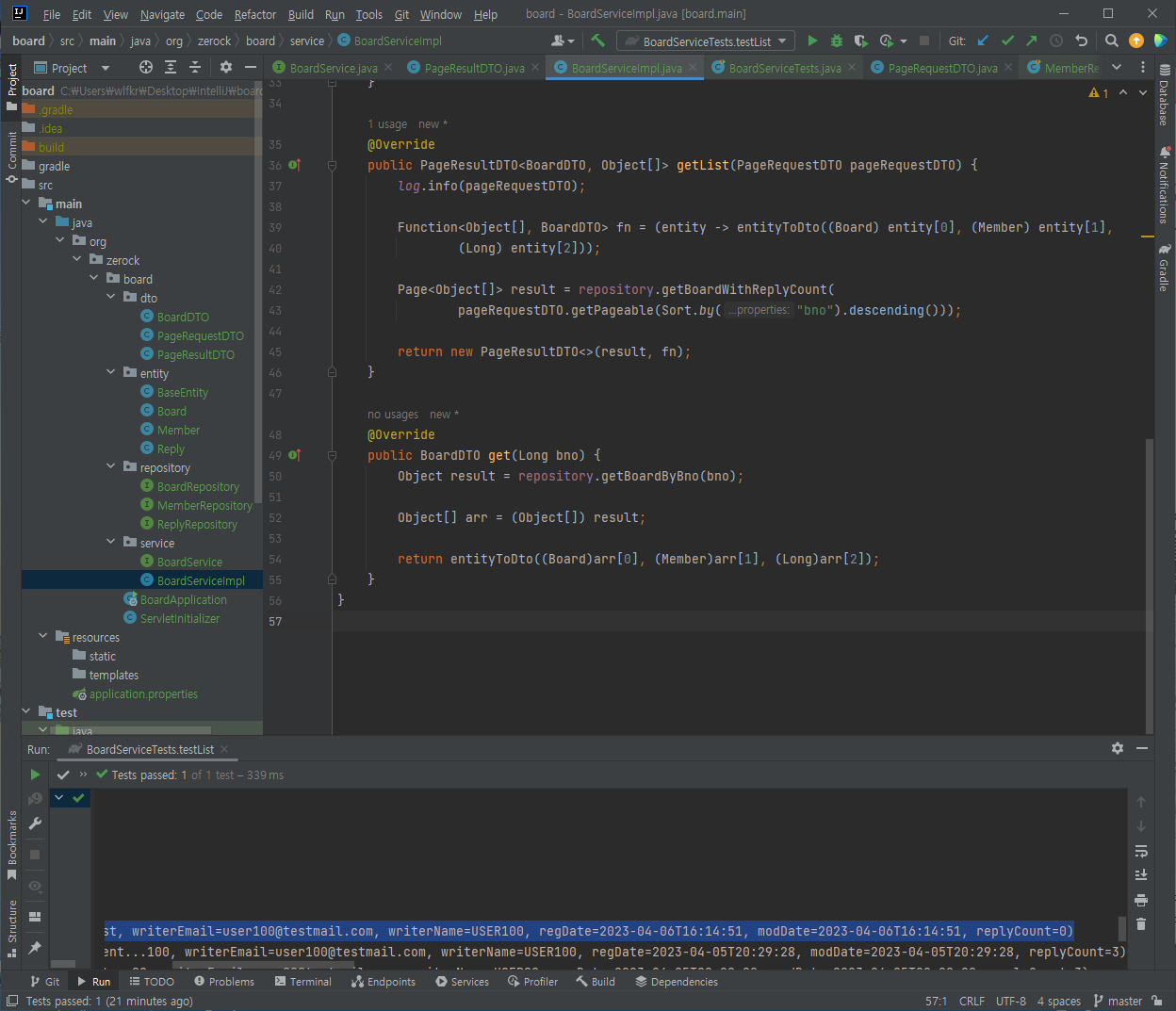Click the warning indicator showing 1

click(x=1099, y=92)
